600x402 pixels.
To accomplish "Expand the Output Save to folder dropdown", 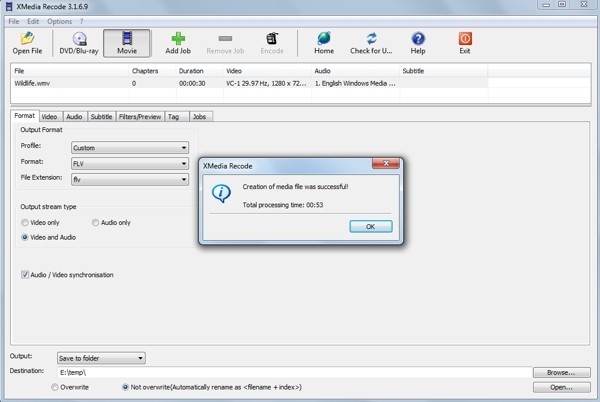I will tap(101, 358).
